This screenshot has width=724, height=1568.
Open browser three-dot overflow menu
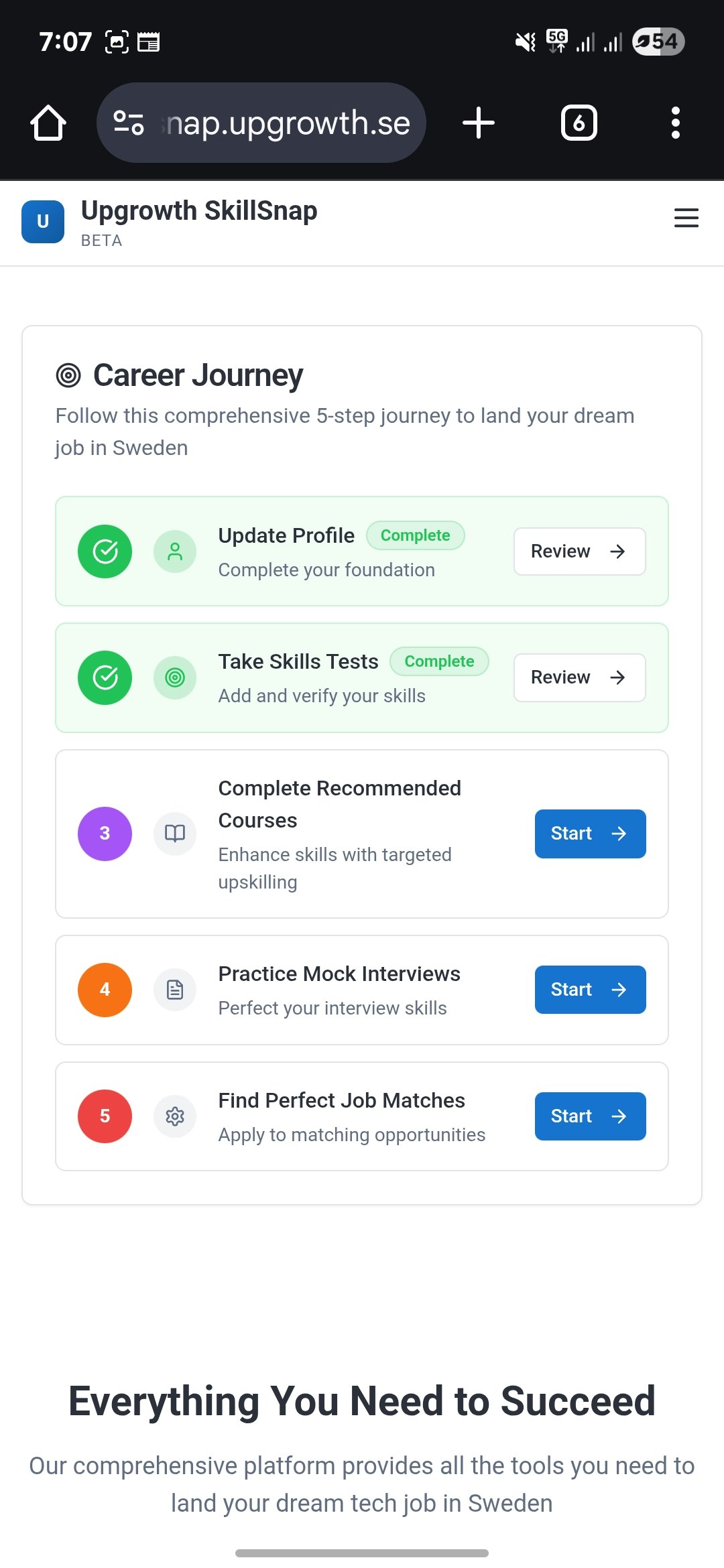(676, 123)
